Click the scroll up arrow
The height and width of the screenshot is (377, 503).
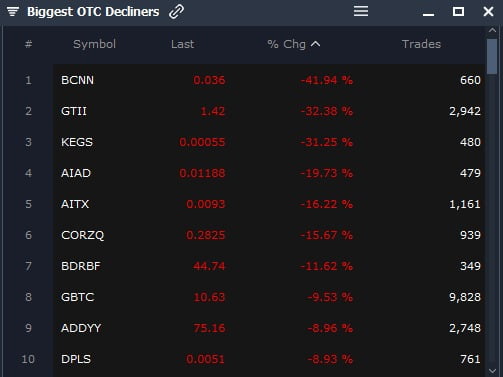point(492,30)
